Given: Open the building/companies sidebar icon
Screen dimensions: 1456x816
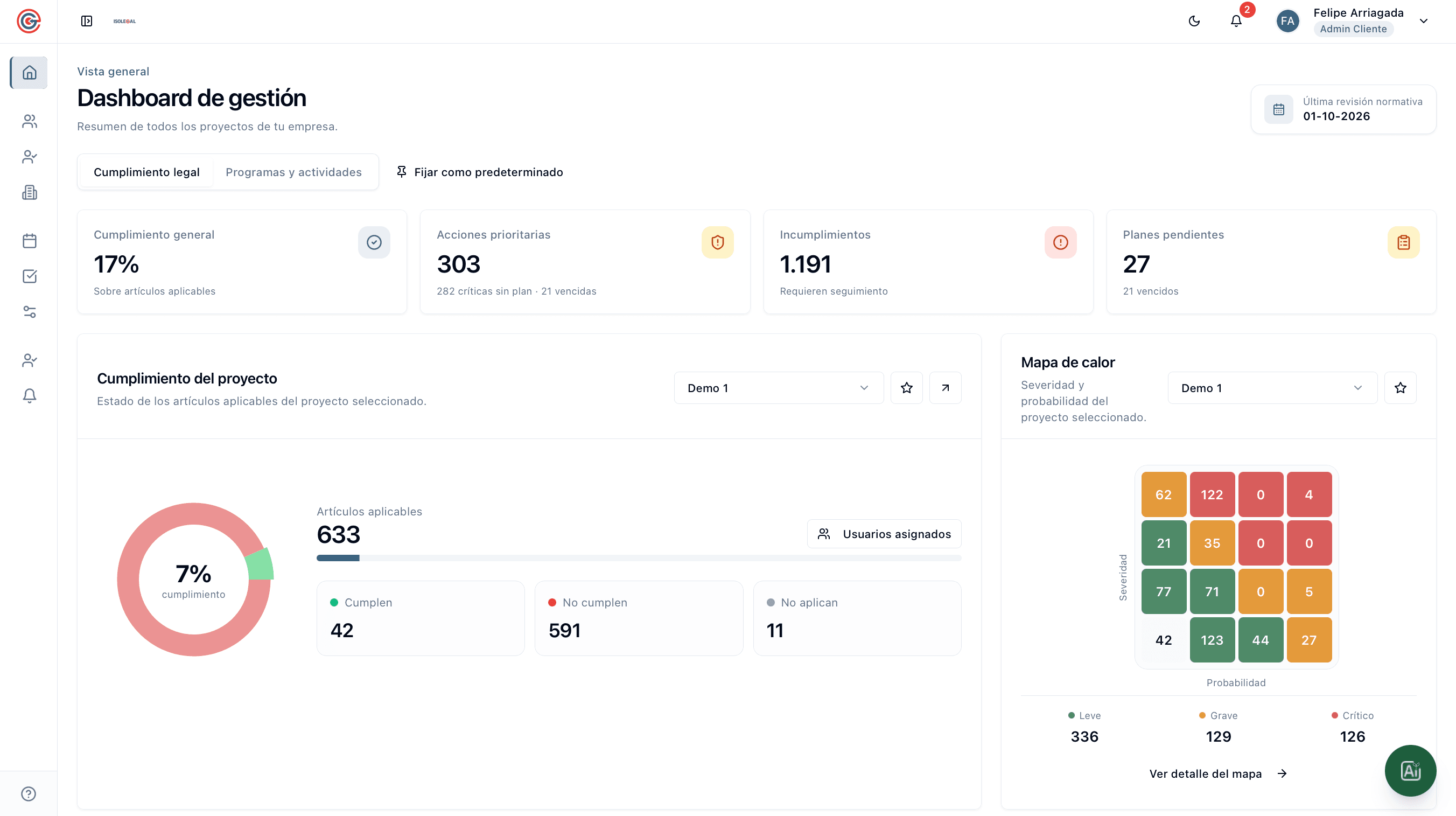Looking at the screenshot, I should (x=30, y=192).
